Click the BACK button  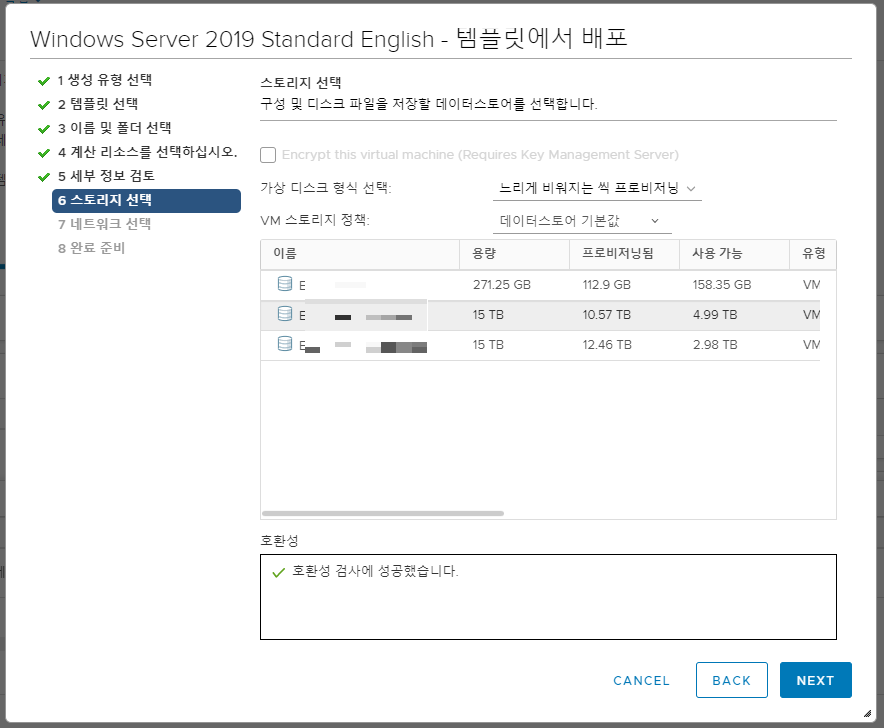(x=732, y=680)
